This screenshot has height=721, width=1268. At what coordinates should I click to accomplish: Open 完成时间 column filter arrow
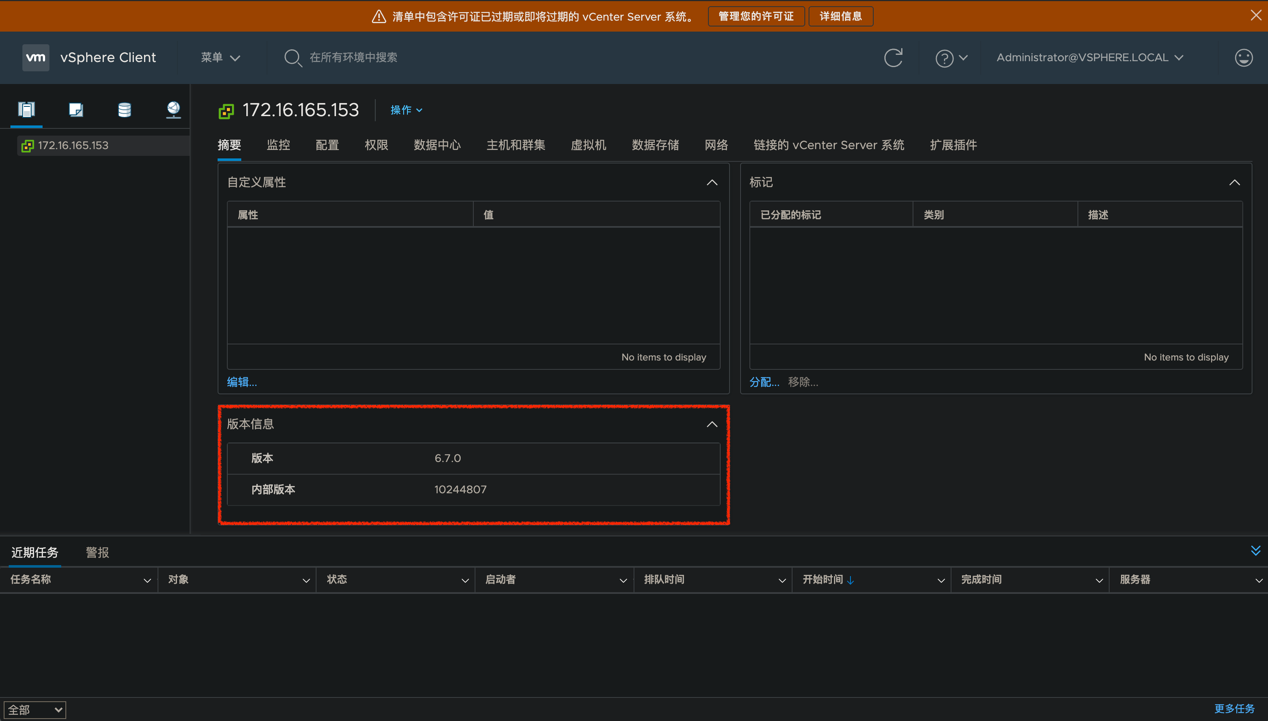pyautogui.click(x=1099, y=580)
